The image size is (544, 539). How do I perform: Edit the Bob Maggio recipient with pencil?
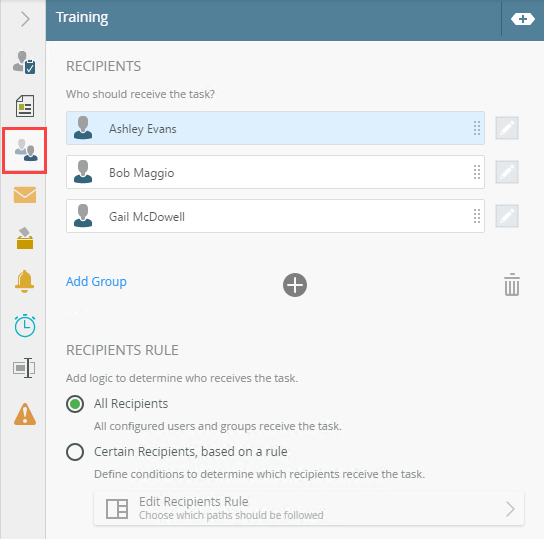507,172
